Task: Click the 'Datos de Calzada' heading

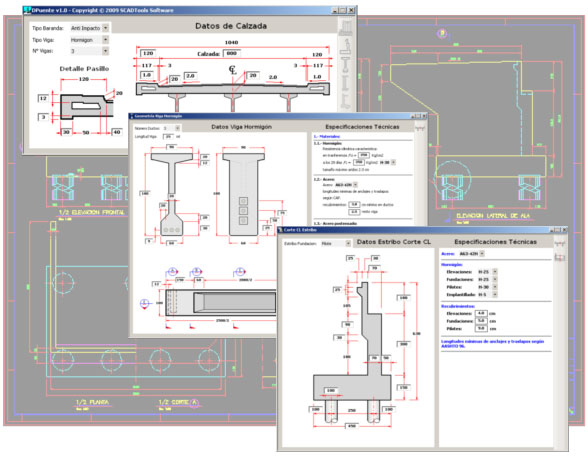Action: click(231, 26)
